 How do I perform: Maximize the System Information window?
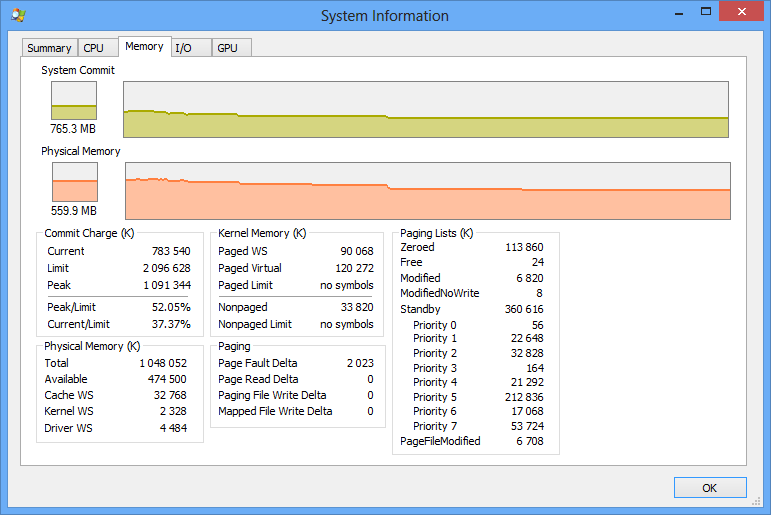pyautogui.click(x=706, y=12)
